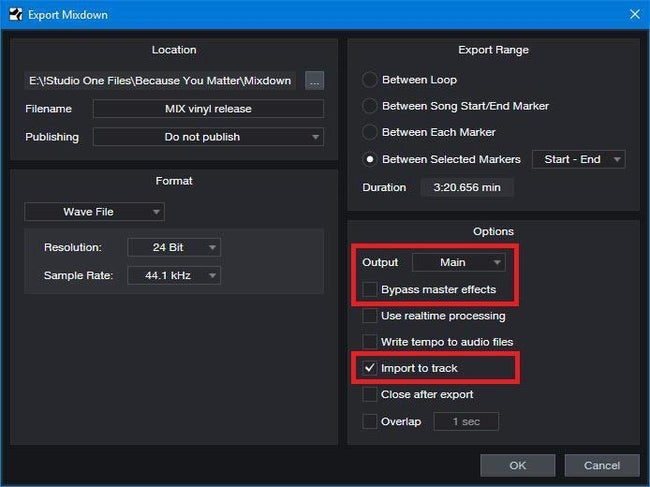
Task: Click the Studio One icon in title bar
Action: [x=15, y=14]
